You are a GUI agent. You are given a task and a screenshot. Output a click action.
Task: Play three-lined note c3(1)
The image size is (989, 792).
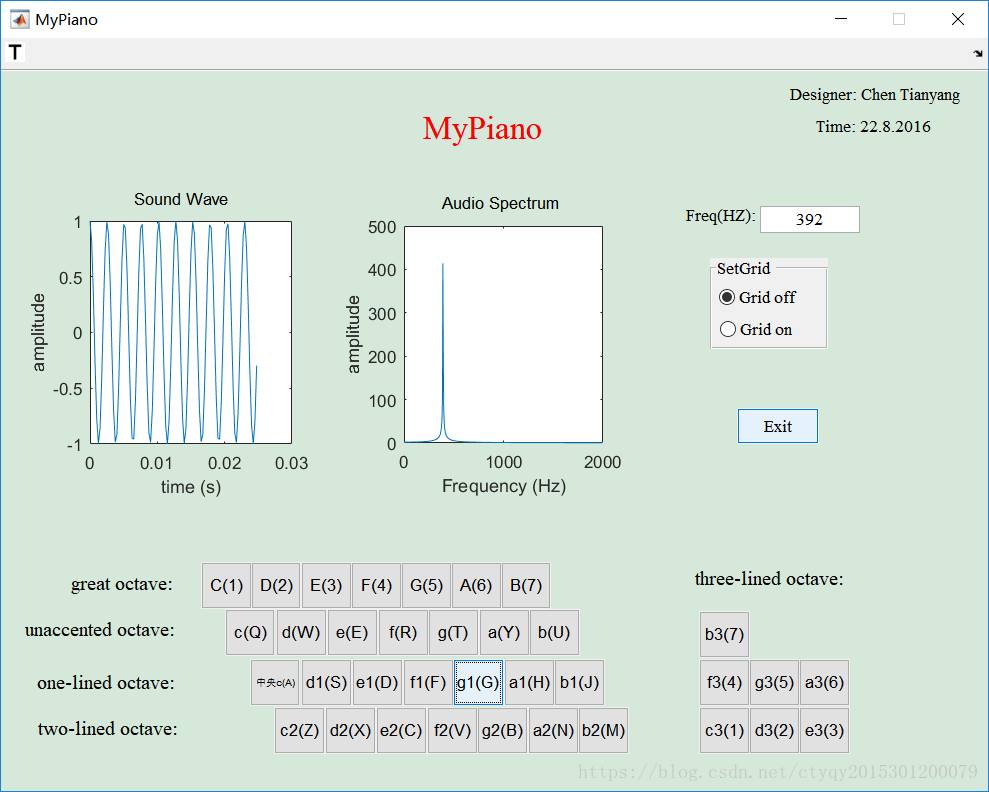(724, 730)
